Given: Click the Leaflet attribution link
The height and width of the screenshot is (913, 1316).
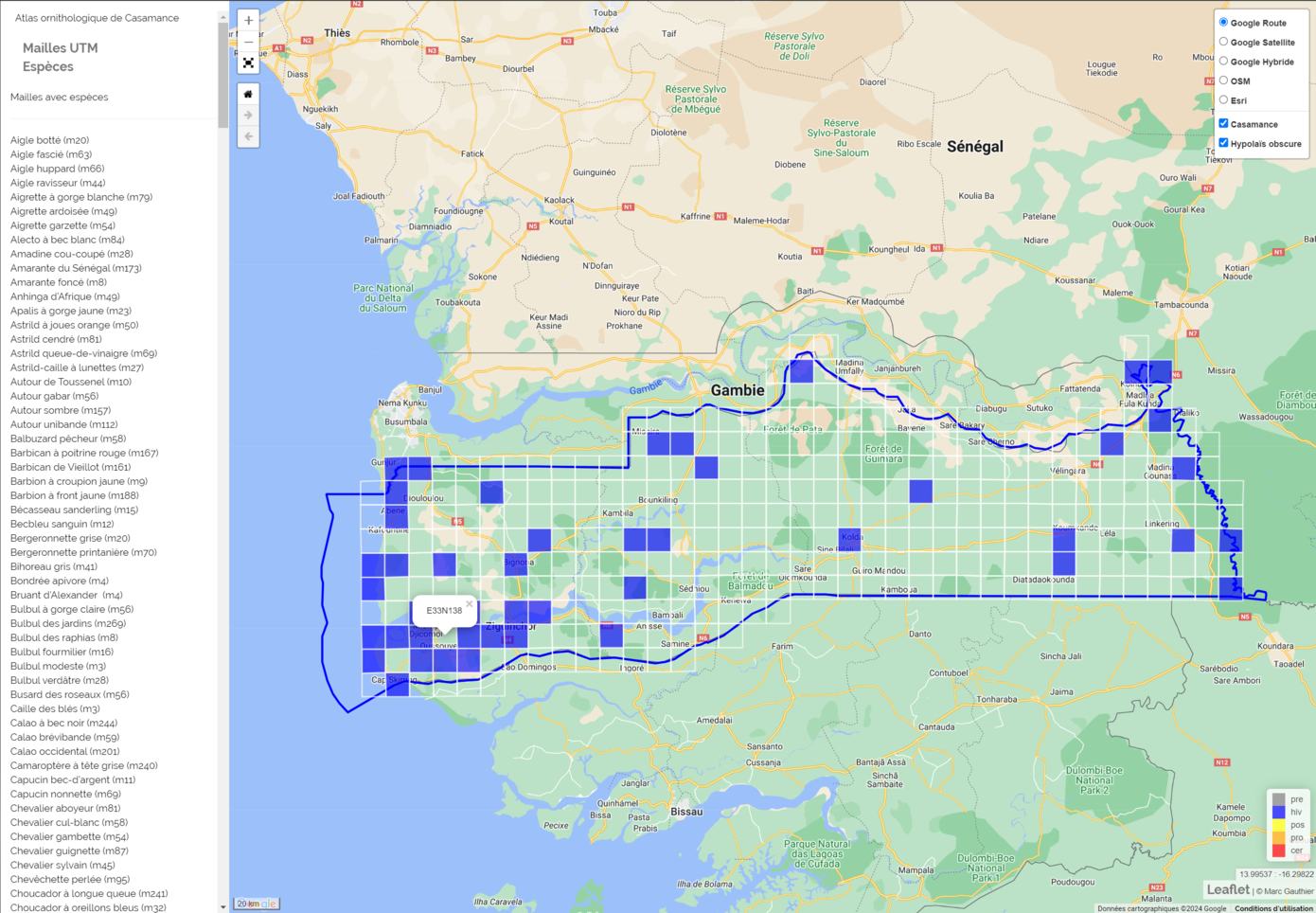Looking at the screenshot, I should 1227,889.
